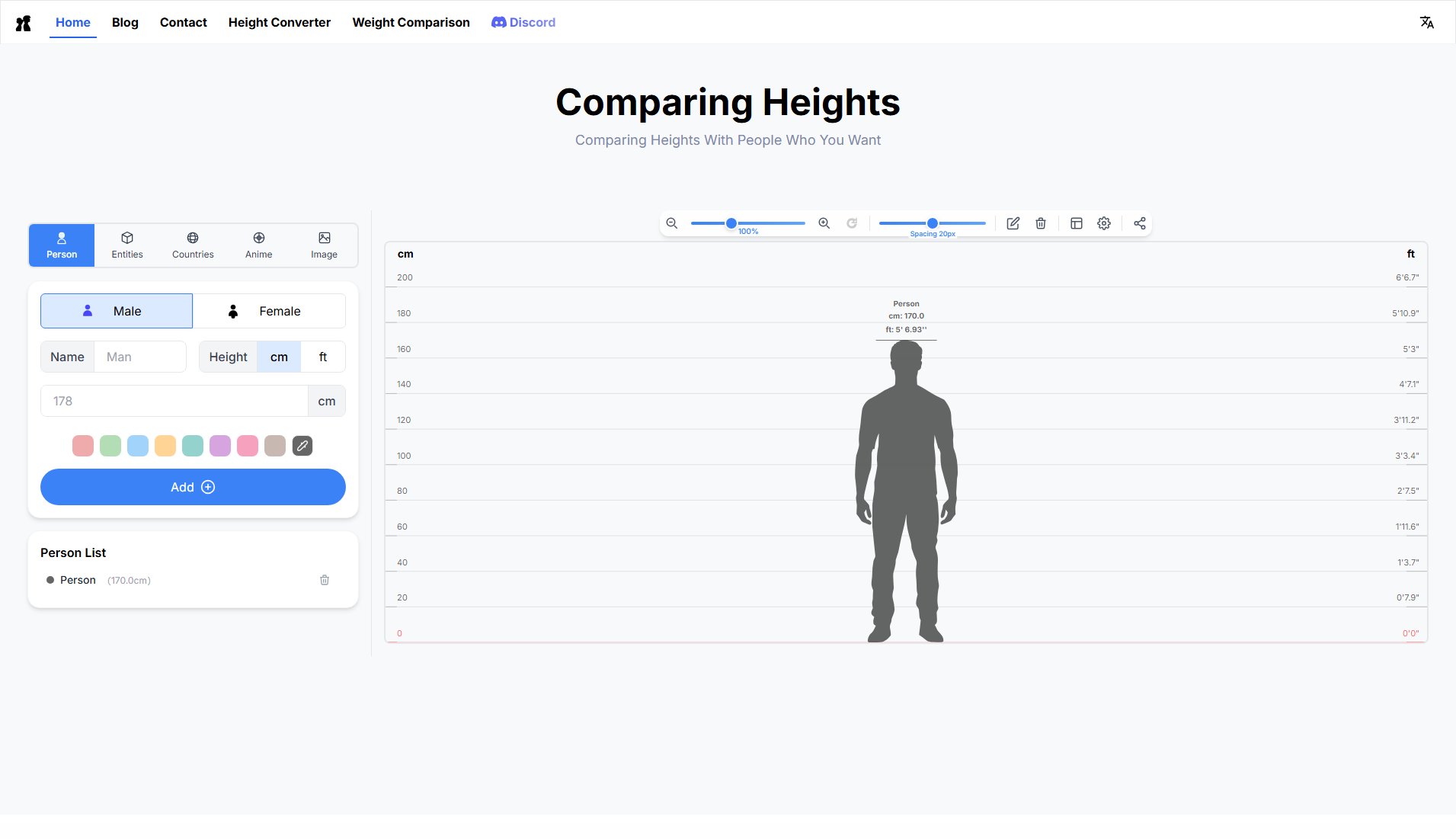Click the Name input field

coord(139,357)
